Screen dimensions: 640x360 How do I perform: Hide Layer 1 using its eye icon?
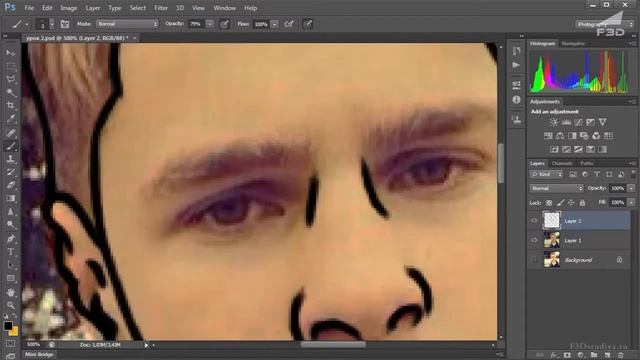[x=534, y=240]
